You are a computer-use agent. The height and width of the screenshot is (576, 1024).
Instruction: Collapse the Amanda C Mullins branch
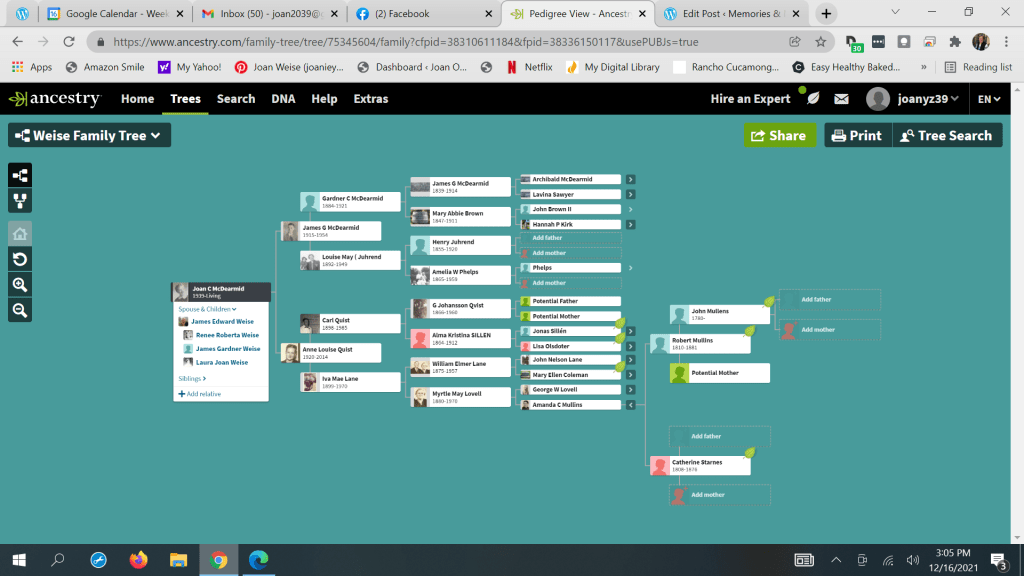pyautogui.click(x=631, y=405)
